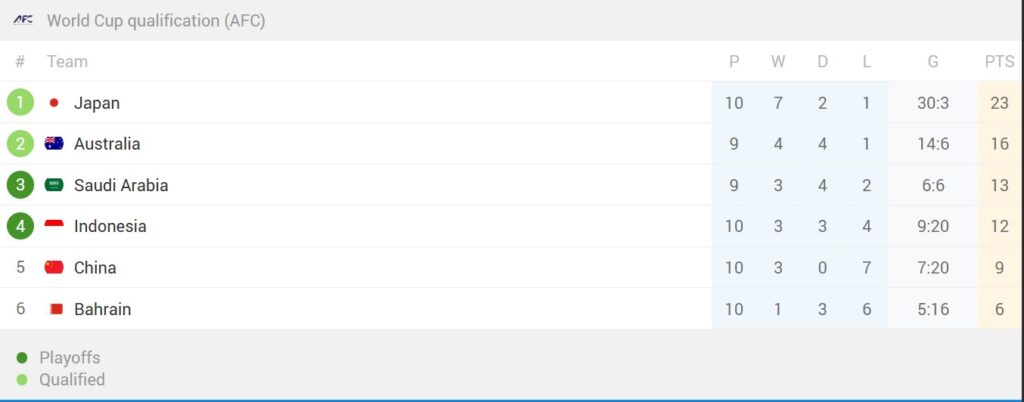Open the World Cup qualification (AFC) title
This screenshot has width=1024, height=402.
[x=156, y=21]
